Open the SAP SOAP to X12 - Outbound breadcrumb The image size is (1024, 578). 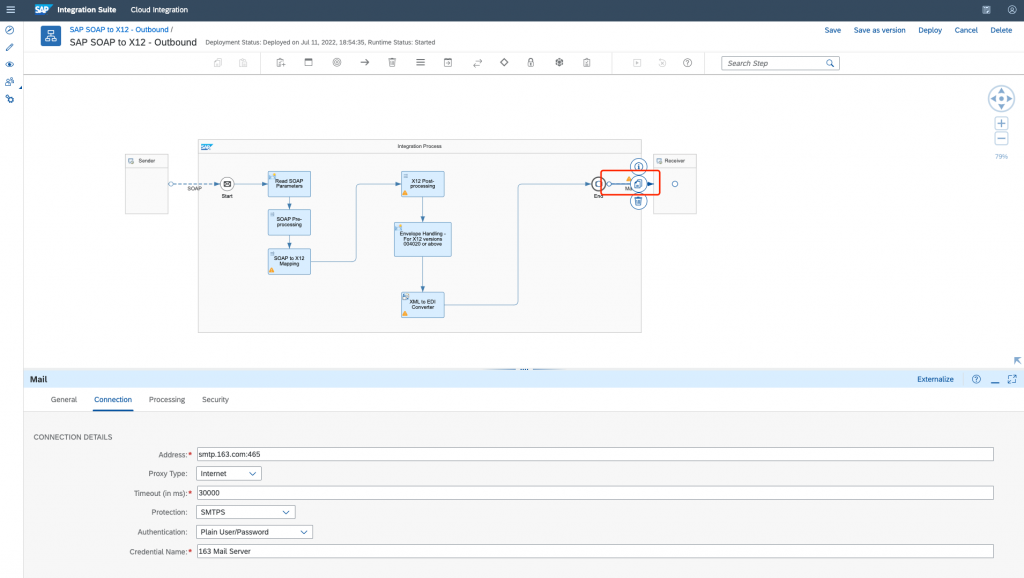[119, 29]
